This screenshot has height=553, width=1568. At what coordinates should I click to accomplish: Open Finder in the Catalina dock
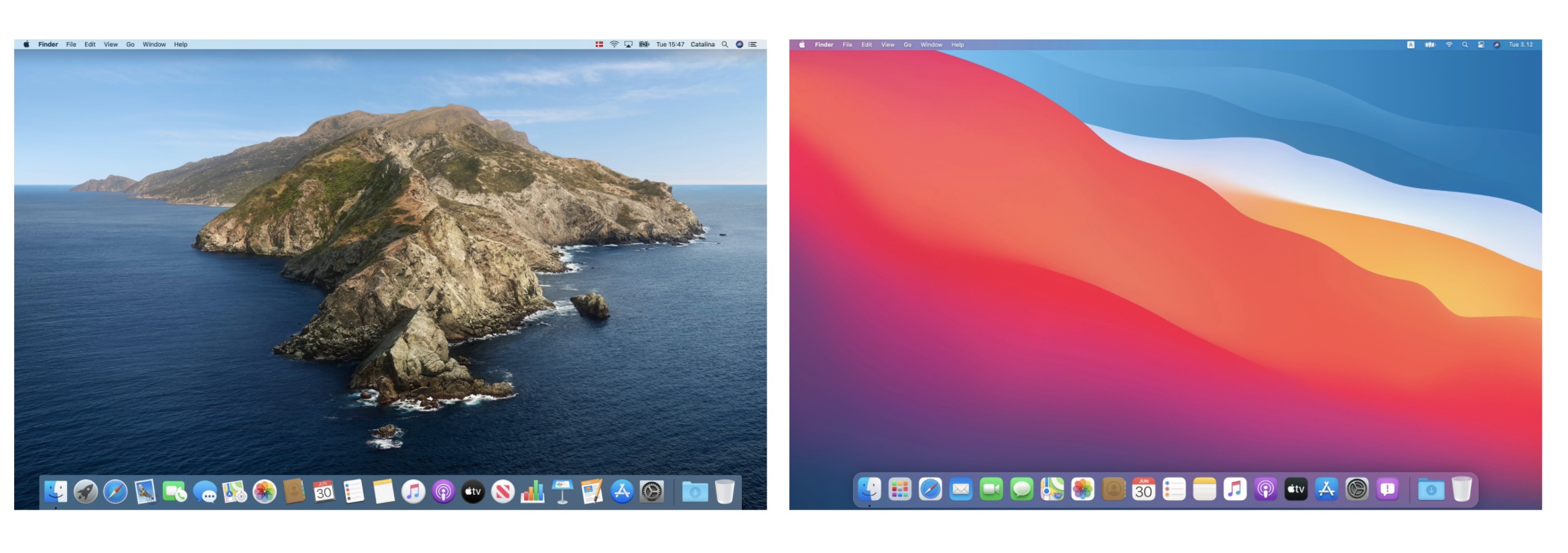[56, 492]
